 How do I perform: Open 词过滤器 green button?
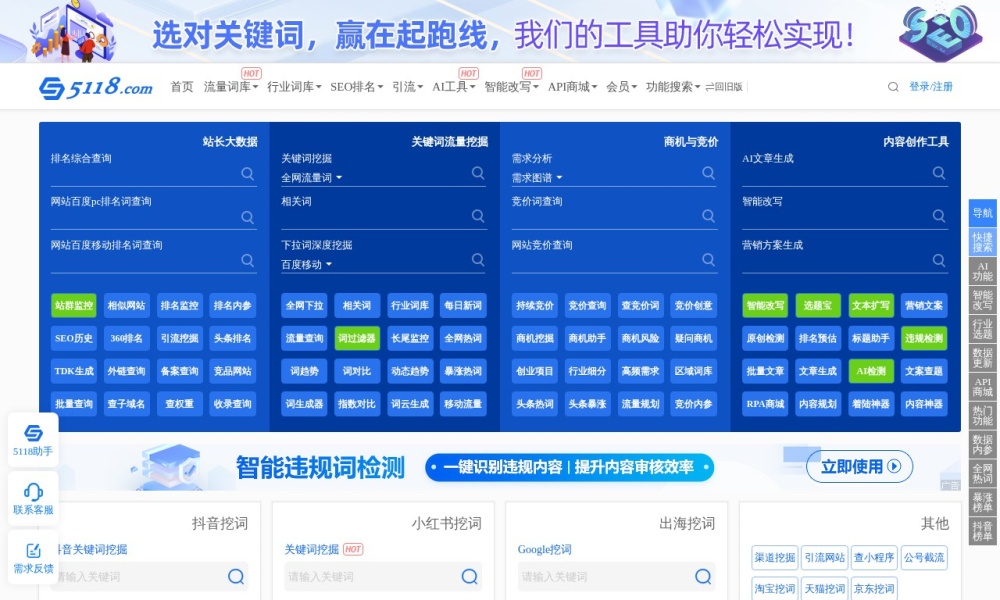click(x=357, y=338)
